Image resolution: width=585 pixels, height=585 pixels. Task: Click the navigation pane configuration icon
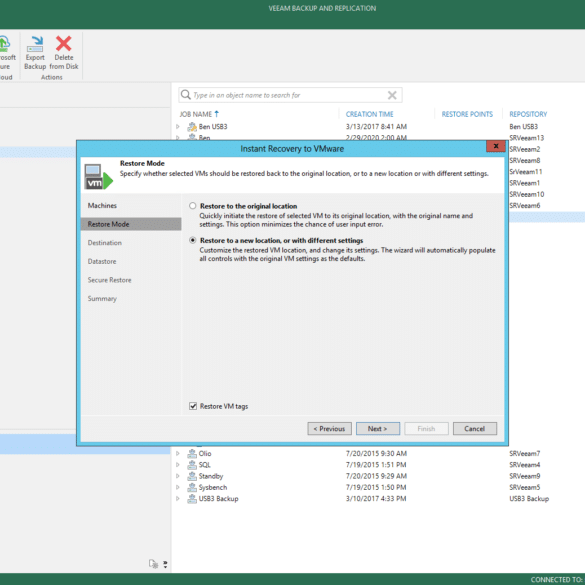click(x=153, y=564)
